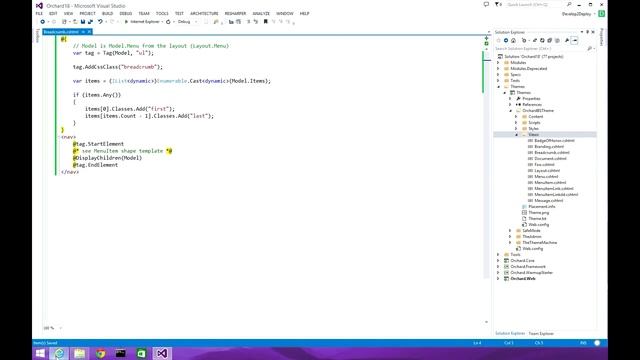Click Solution Explorer Refresh icon
Viewport: 640px width, 360px height.
click(x=542, y=40)
